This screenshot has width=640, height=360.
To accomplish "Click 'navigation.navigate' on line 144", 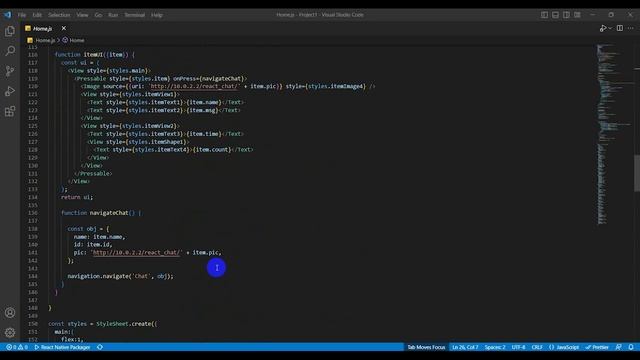I will tap(98, 276).
